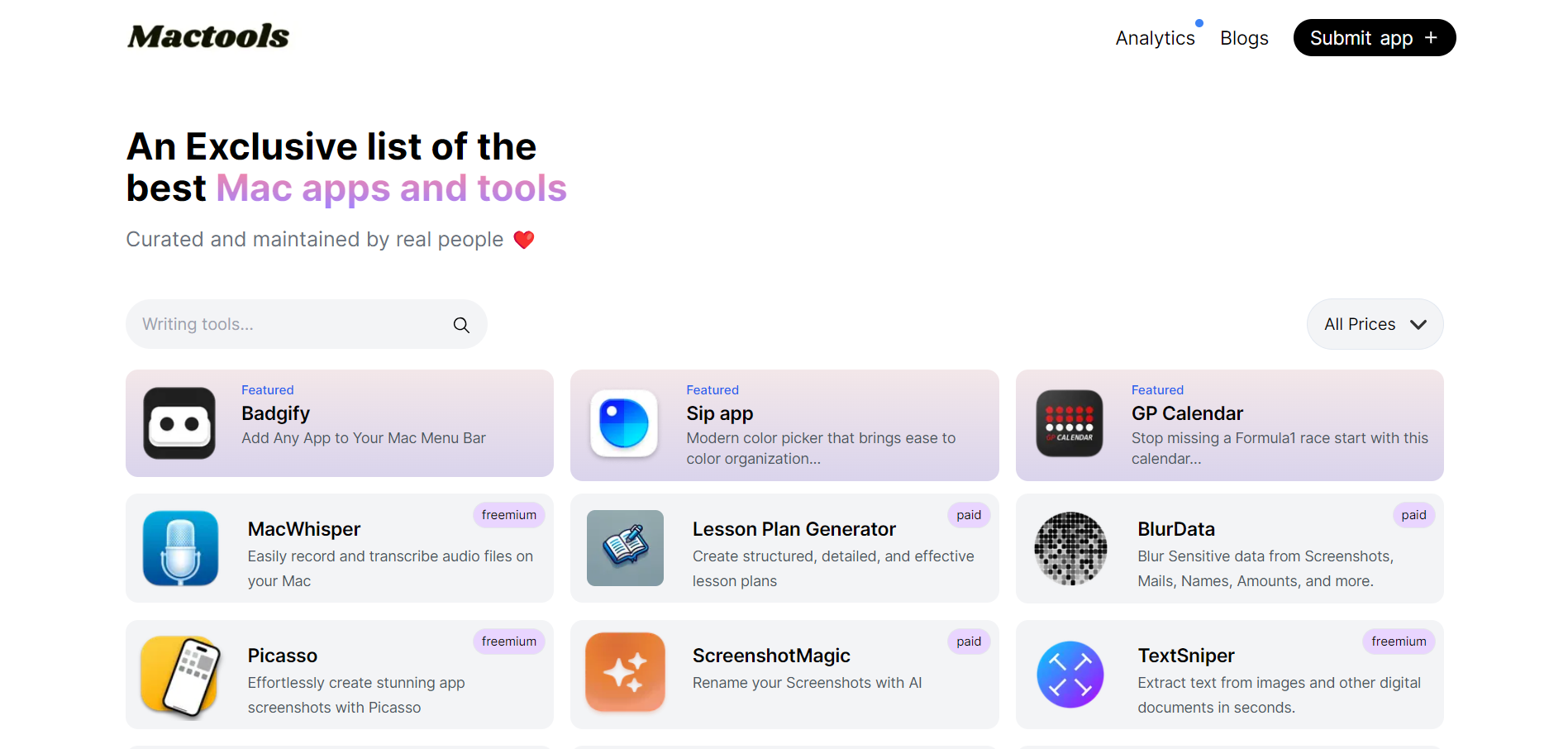Open the GP Calendar app icon
Screen dimensions: 1568x749
click(x=1070, y=423)
